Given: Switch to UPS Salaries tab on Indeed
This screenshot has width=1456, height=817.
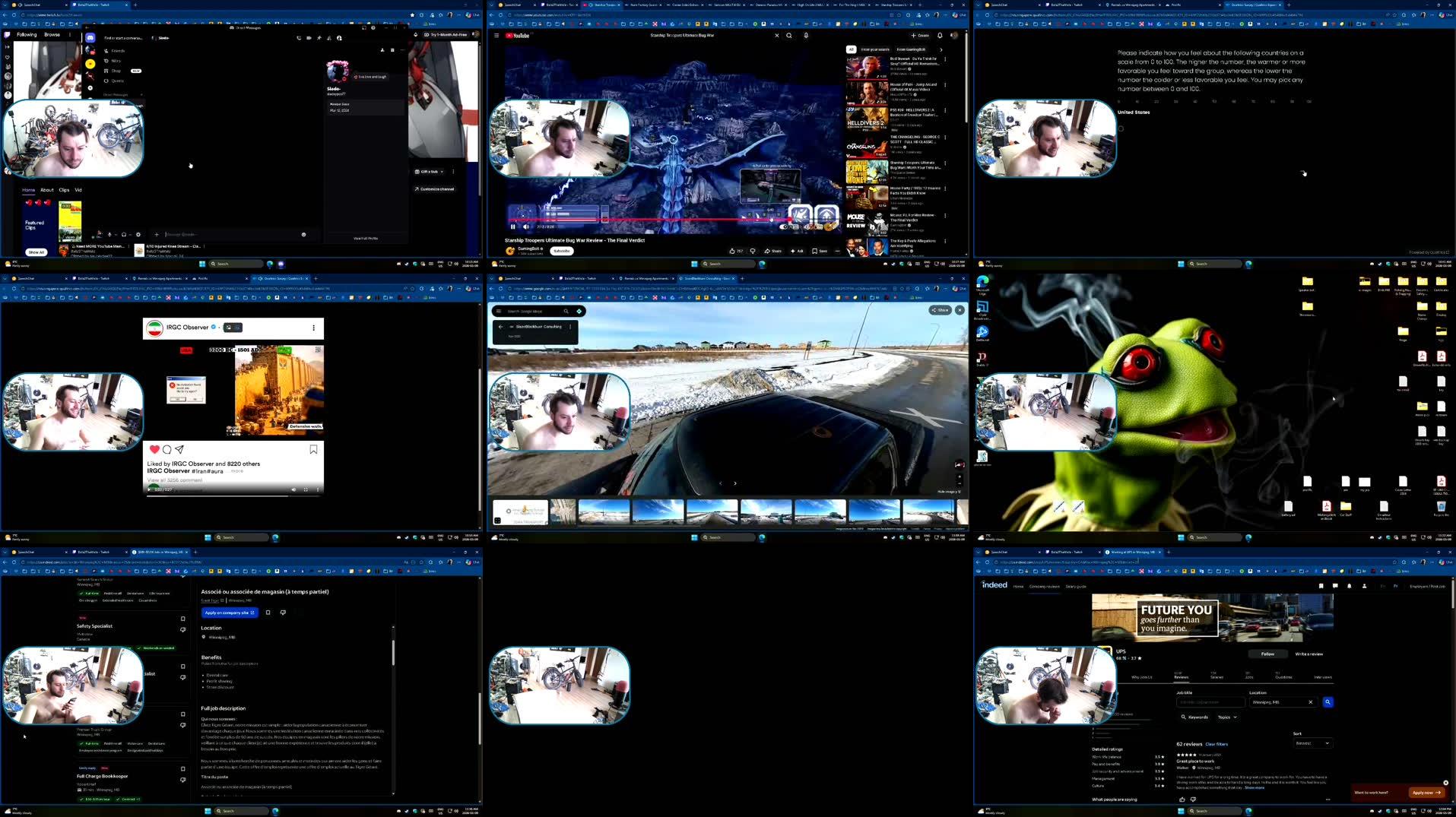Looking at the screenshot, I should pos(1217,675).
